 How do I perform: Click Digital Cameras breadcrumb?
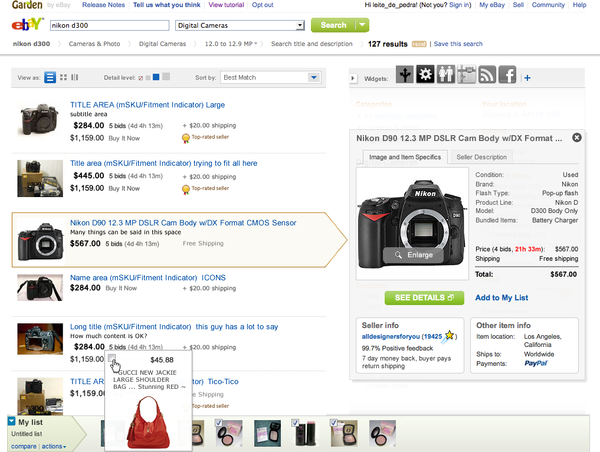(x=162, y=44)
